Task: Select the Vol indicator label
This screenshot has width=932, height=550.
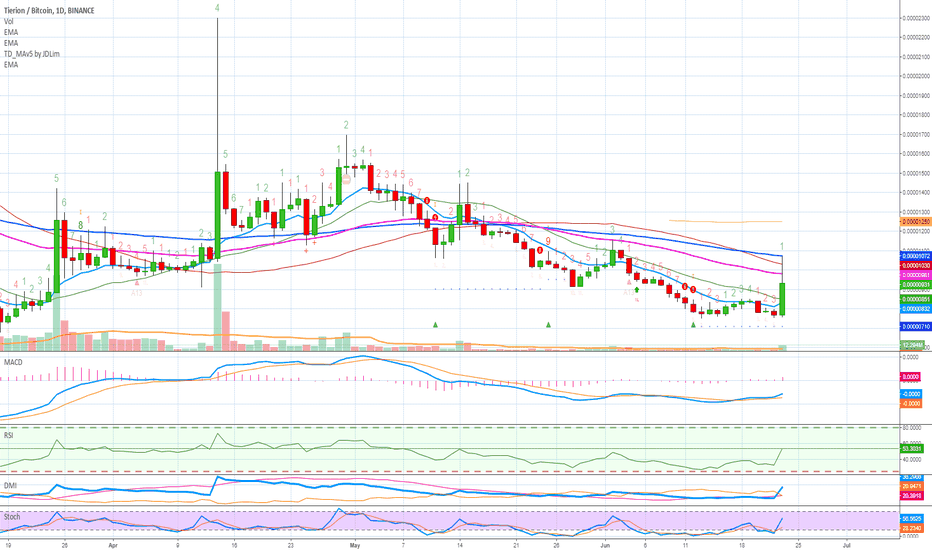Action: [8, 21]
